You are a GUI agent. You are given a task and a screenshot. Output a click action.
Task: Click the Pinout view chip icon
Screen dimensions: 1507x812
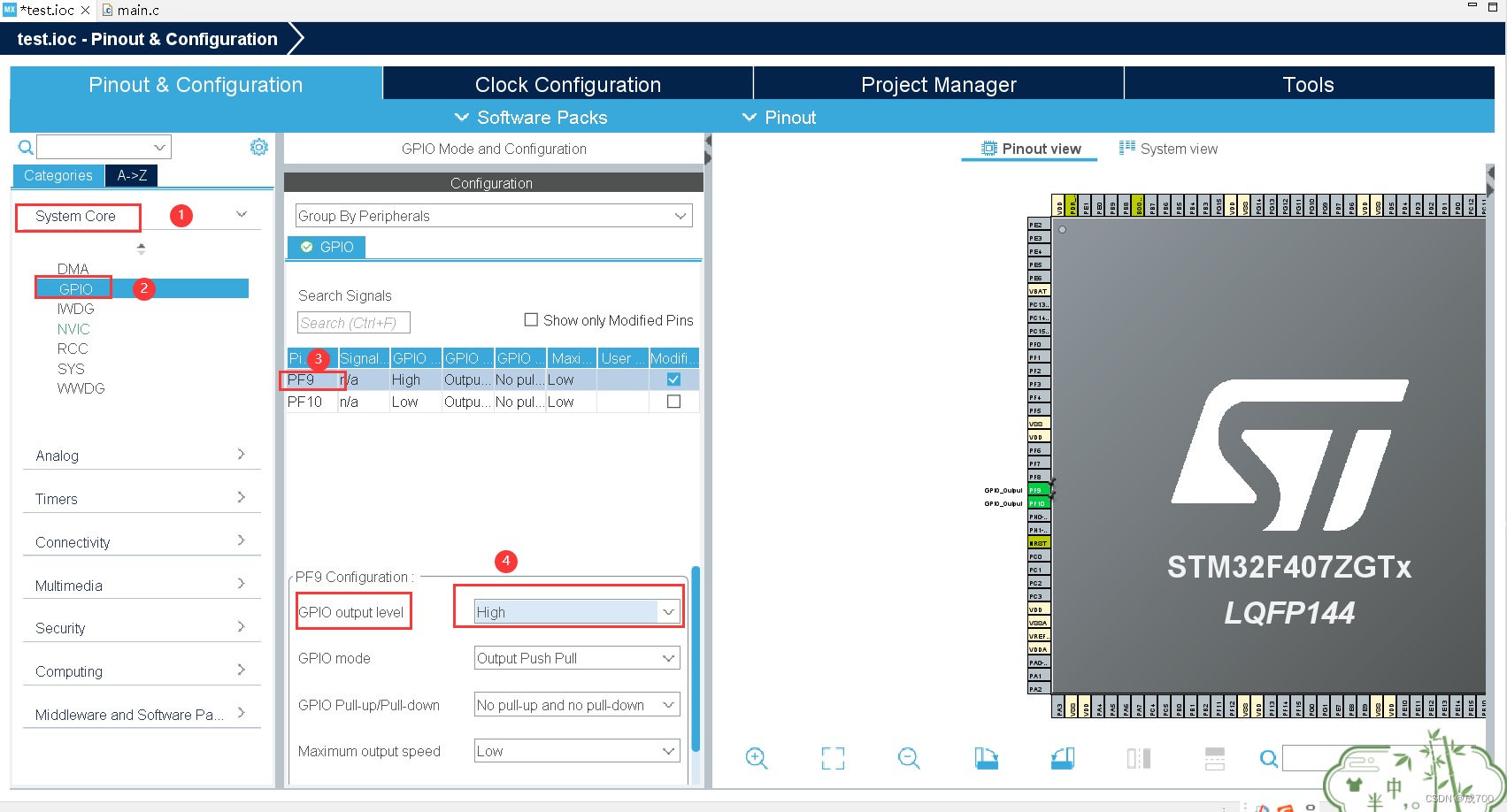point(989,148)
